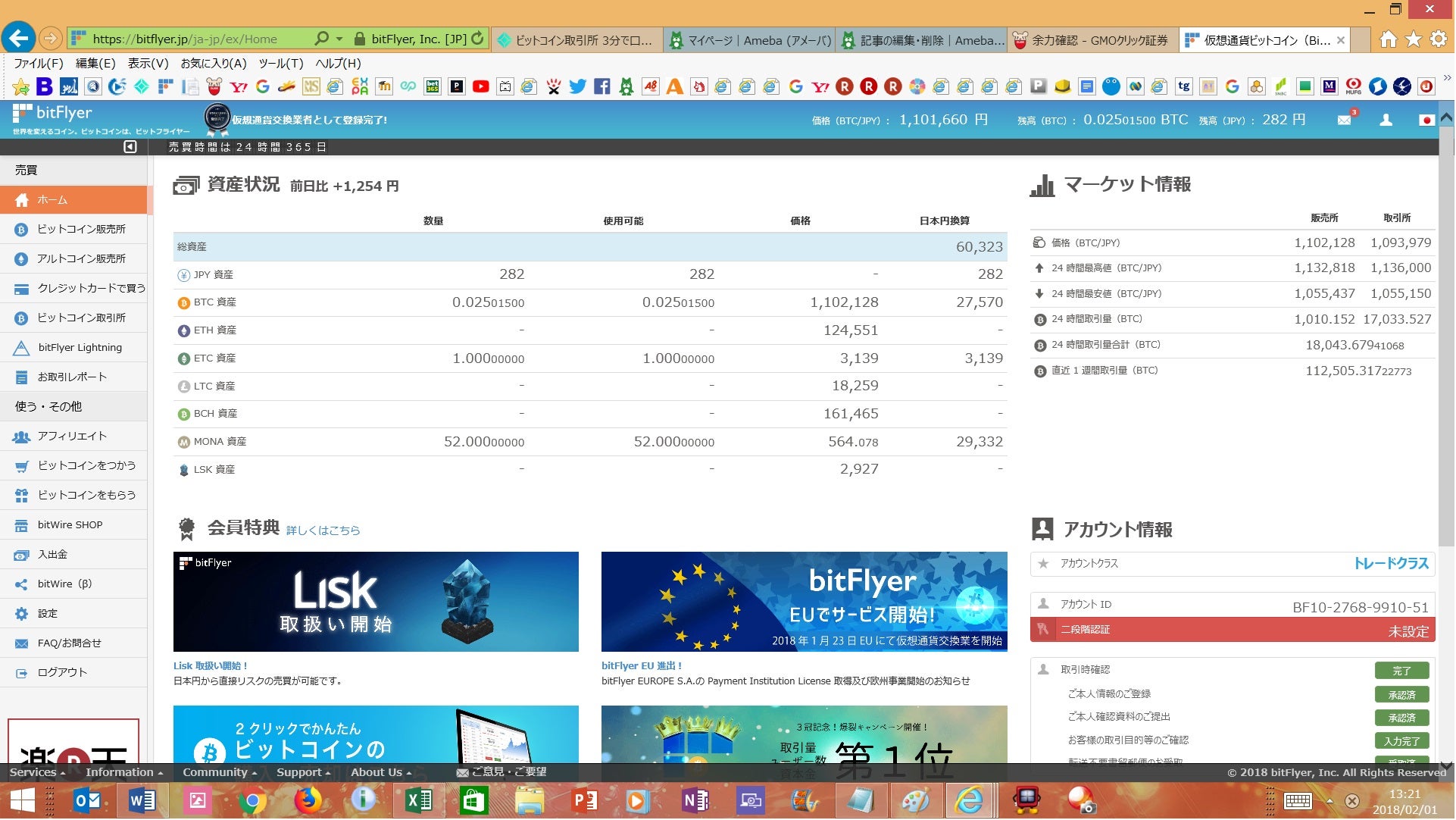Click Lisk 取扱い開始！ link

tap(211, 666)
